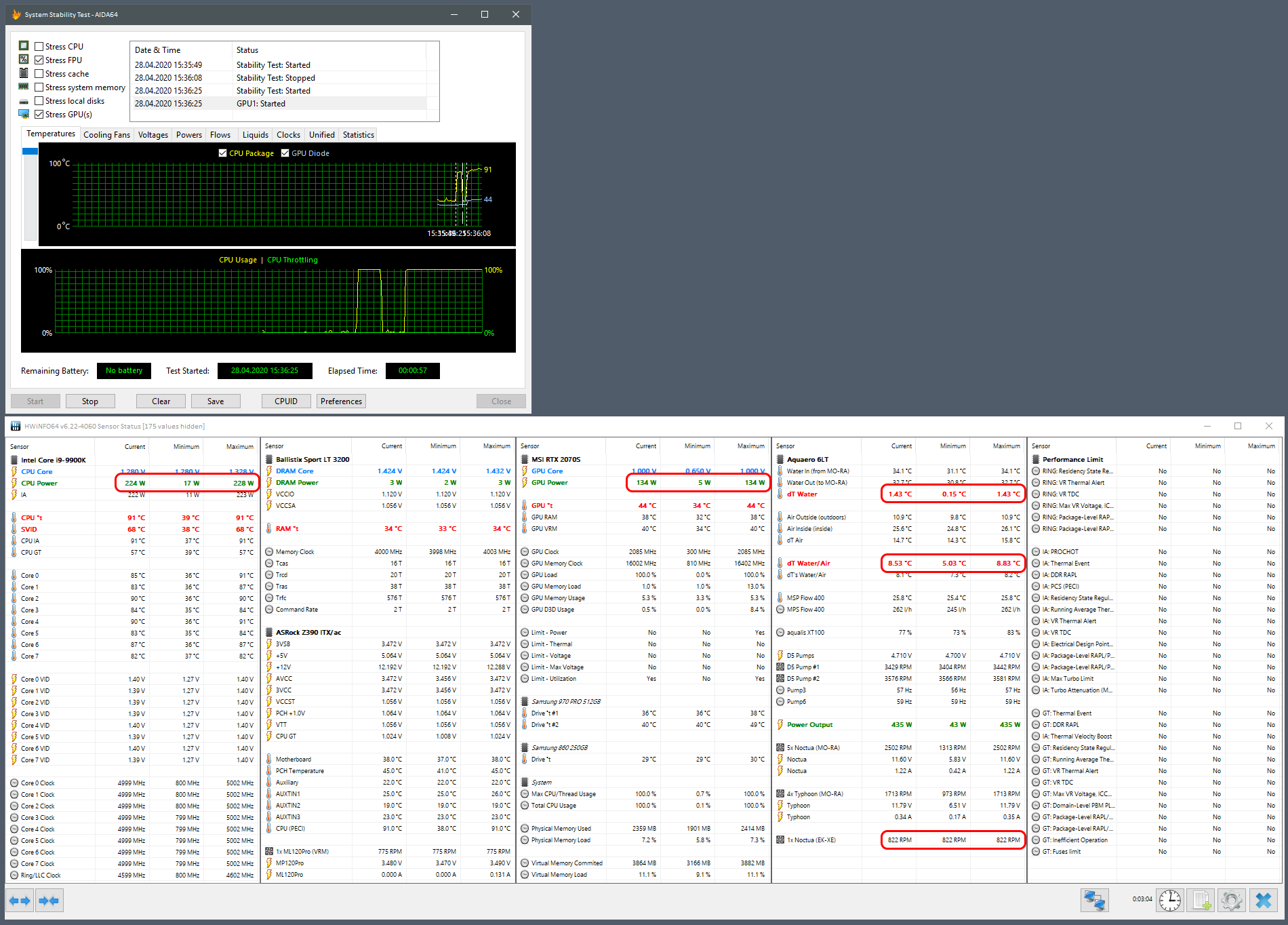The height and width of the screenshot is (925, 1288).
Task: Click the clock icon beside Memory Clock
Action: tap(269, 551)
